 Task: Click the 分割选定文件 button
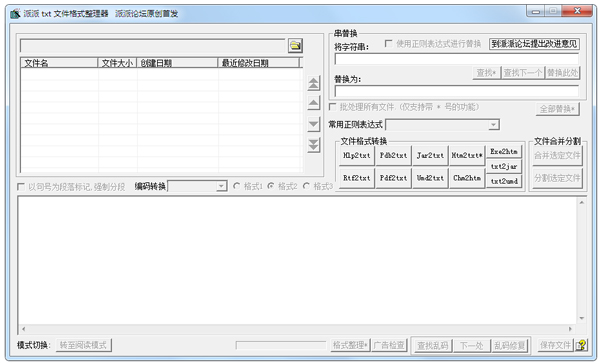coord(558,178)
